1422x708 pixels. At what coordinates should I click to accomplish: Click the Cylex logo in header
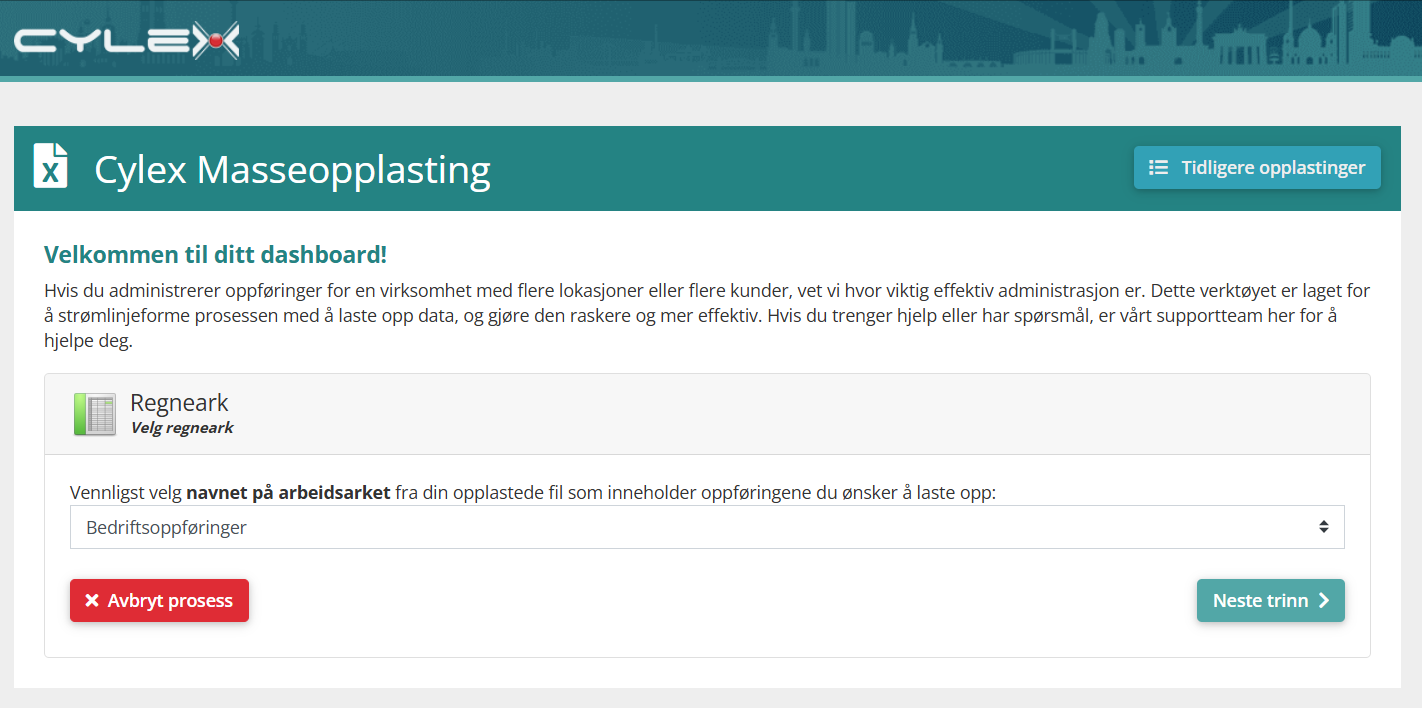click(127, 40)
